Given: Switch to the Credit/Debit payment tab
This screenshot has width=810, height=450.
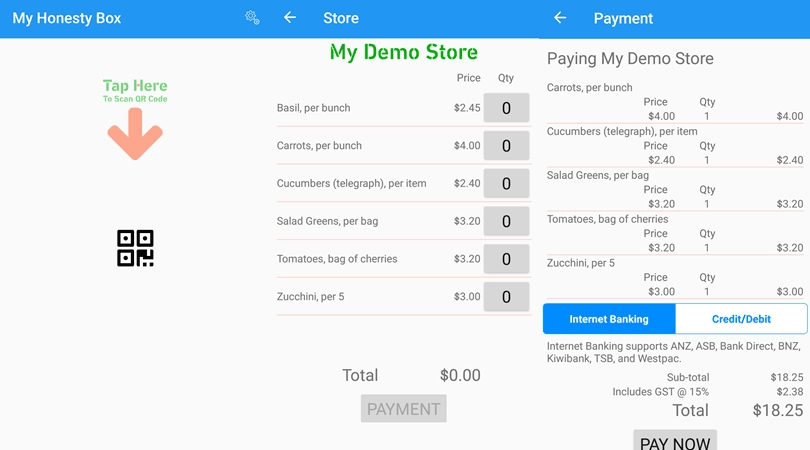Looking at the screenshot, I should 741,319.
